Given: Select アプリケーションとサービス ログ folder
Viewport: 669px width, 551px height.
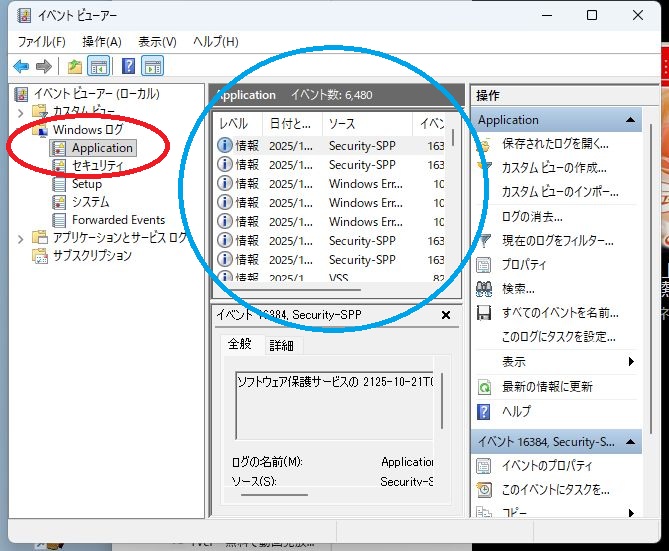Looking at the screenshot, I should 120,237.
